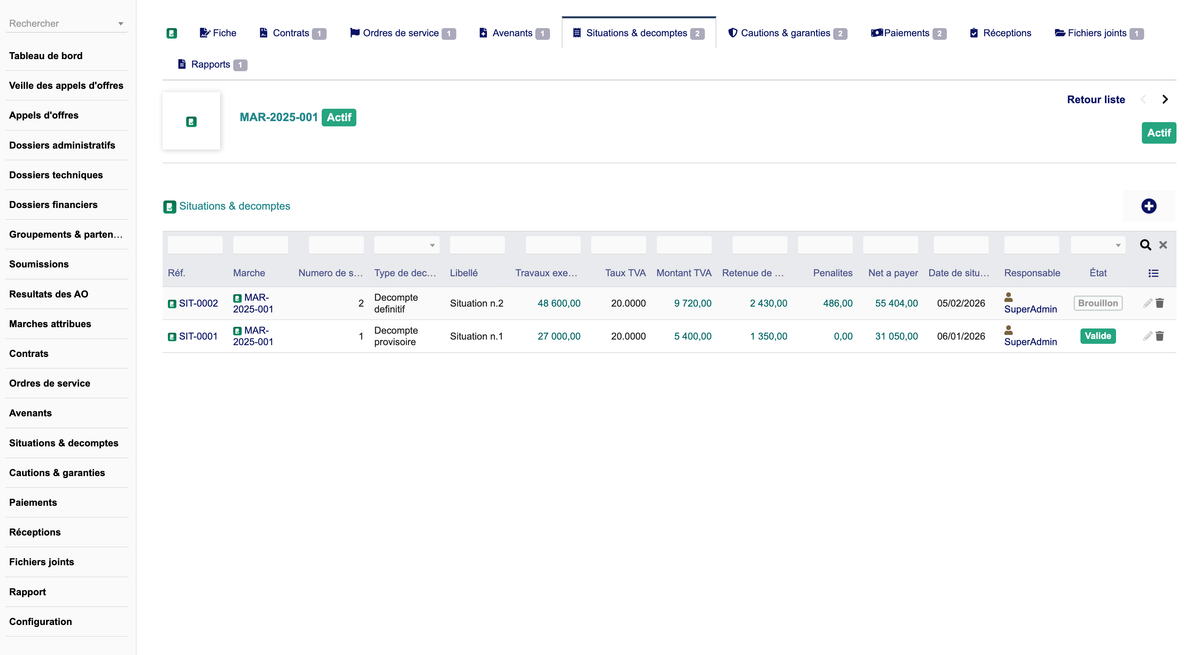Open Dossiers administratifs in sidebar

point(62,145)
